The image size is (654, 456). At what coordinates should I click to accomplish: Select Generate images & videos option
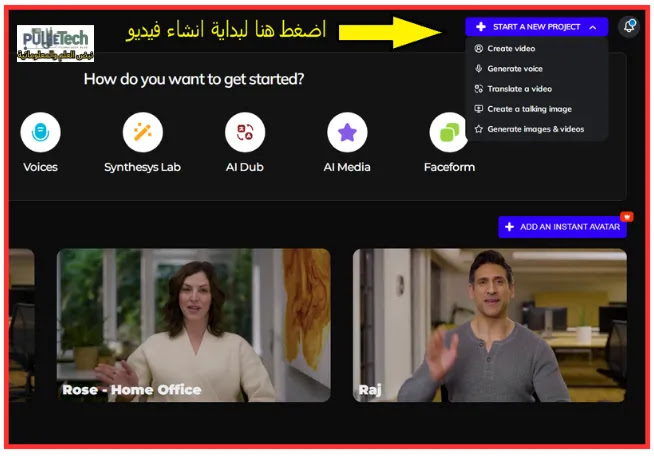point(537,129)
